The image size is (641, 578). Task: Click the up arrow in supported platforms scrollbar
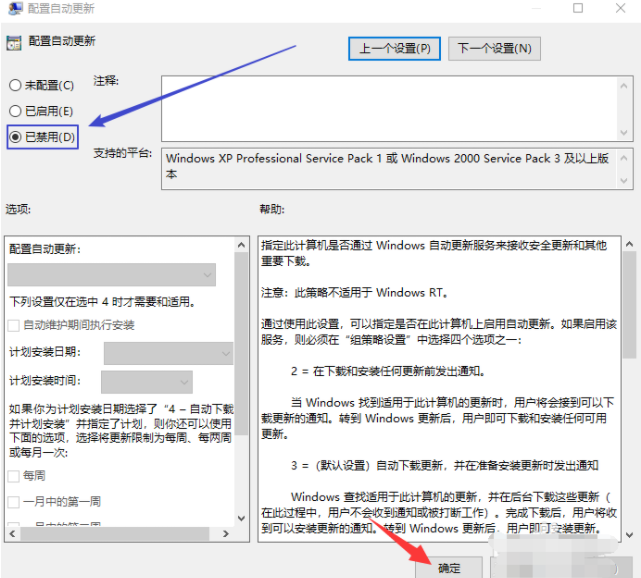click(625, 158)
